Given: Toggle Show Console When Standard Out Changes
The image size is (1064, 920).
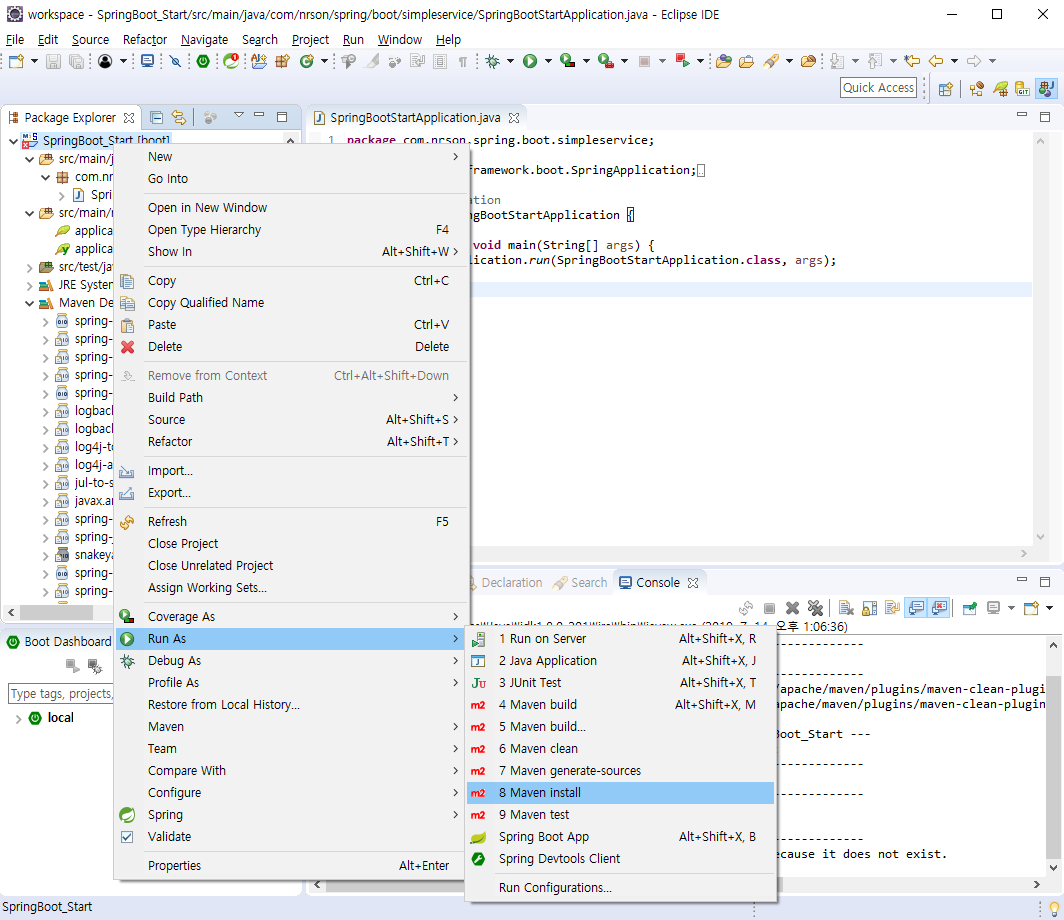Looking at the screenshot, I should point(916,608).
